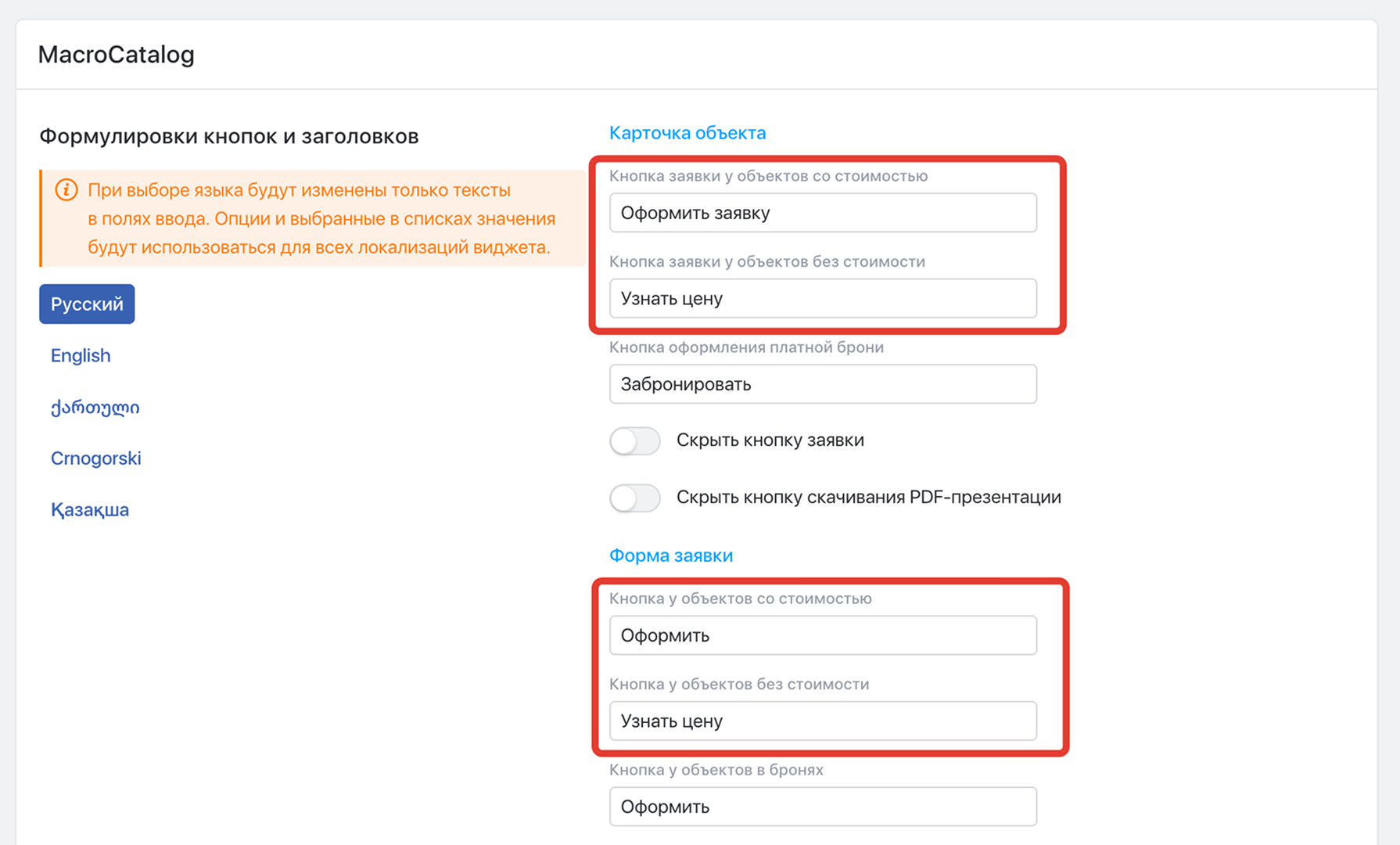Toggle the "Скрыть кнопку заявки" switch
The height and width of the screenshot is (845, 1400).
point(634,440)
